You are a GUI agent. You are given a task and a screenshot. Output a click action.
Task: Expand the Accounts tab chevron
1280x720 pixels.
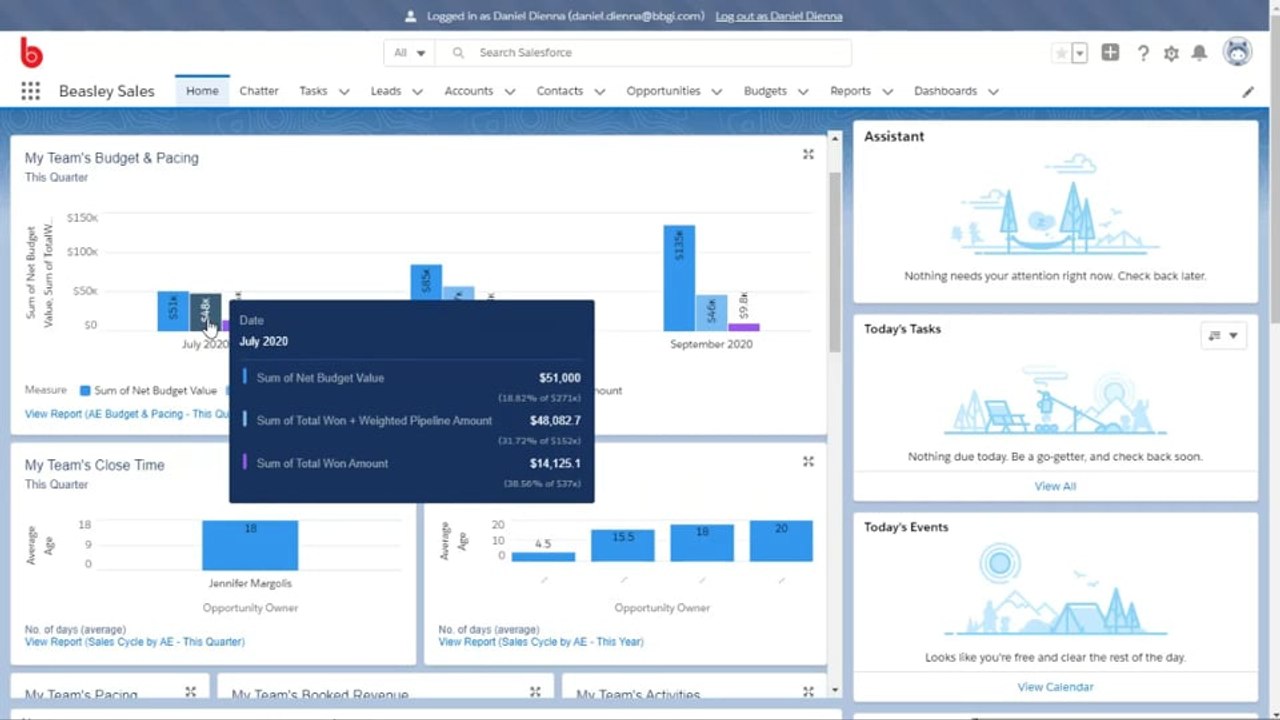(x=510, y=92)
